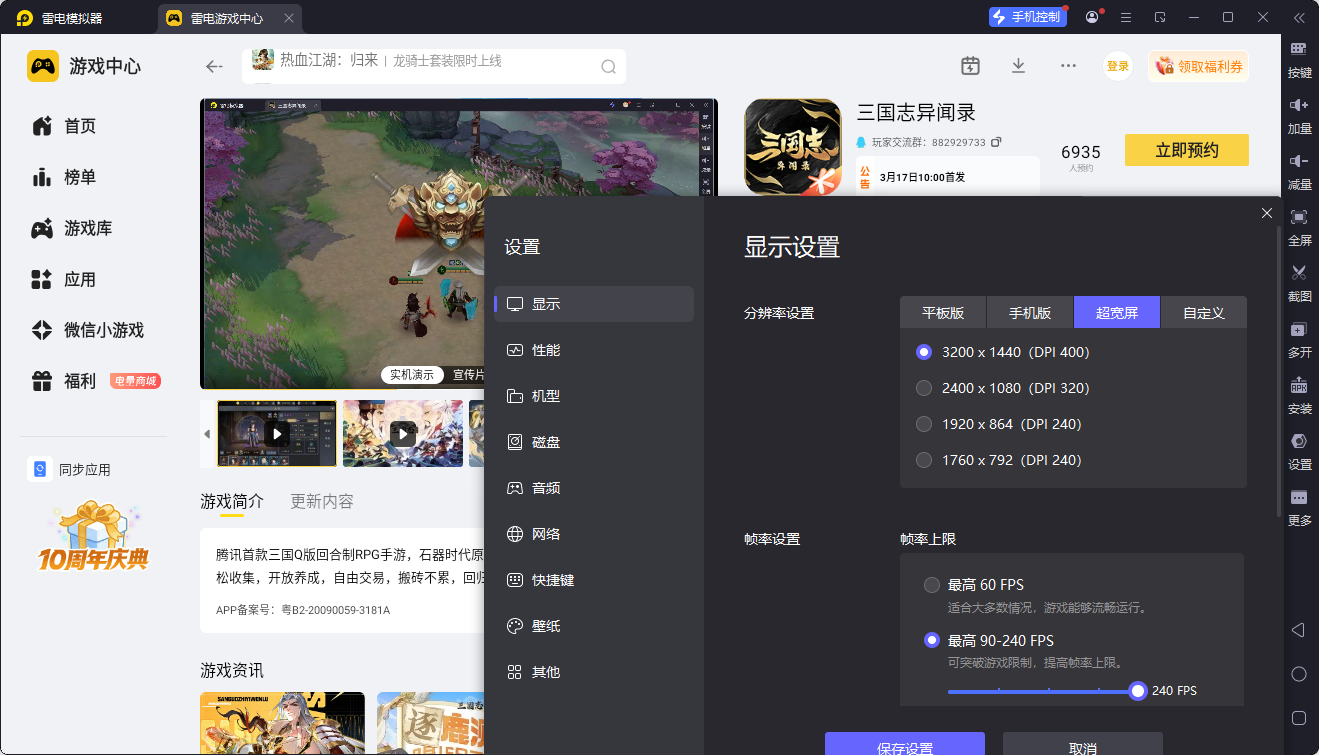Open the account profile icon in title bar
The width and height of the screenshot is (1319, 755).
(1092, 17)
